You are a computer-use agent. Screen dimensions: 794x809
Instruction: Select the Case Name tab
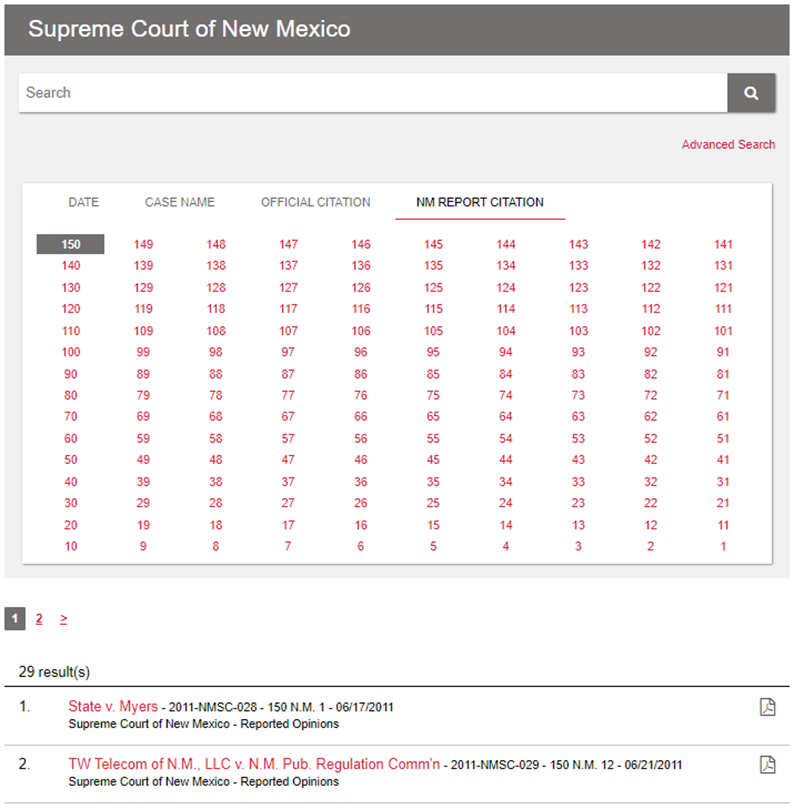coord(180,202)
